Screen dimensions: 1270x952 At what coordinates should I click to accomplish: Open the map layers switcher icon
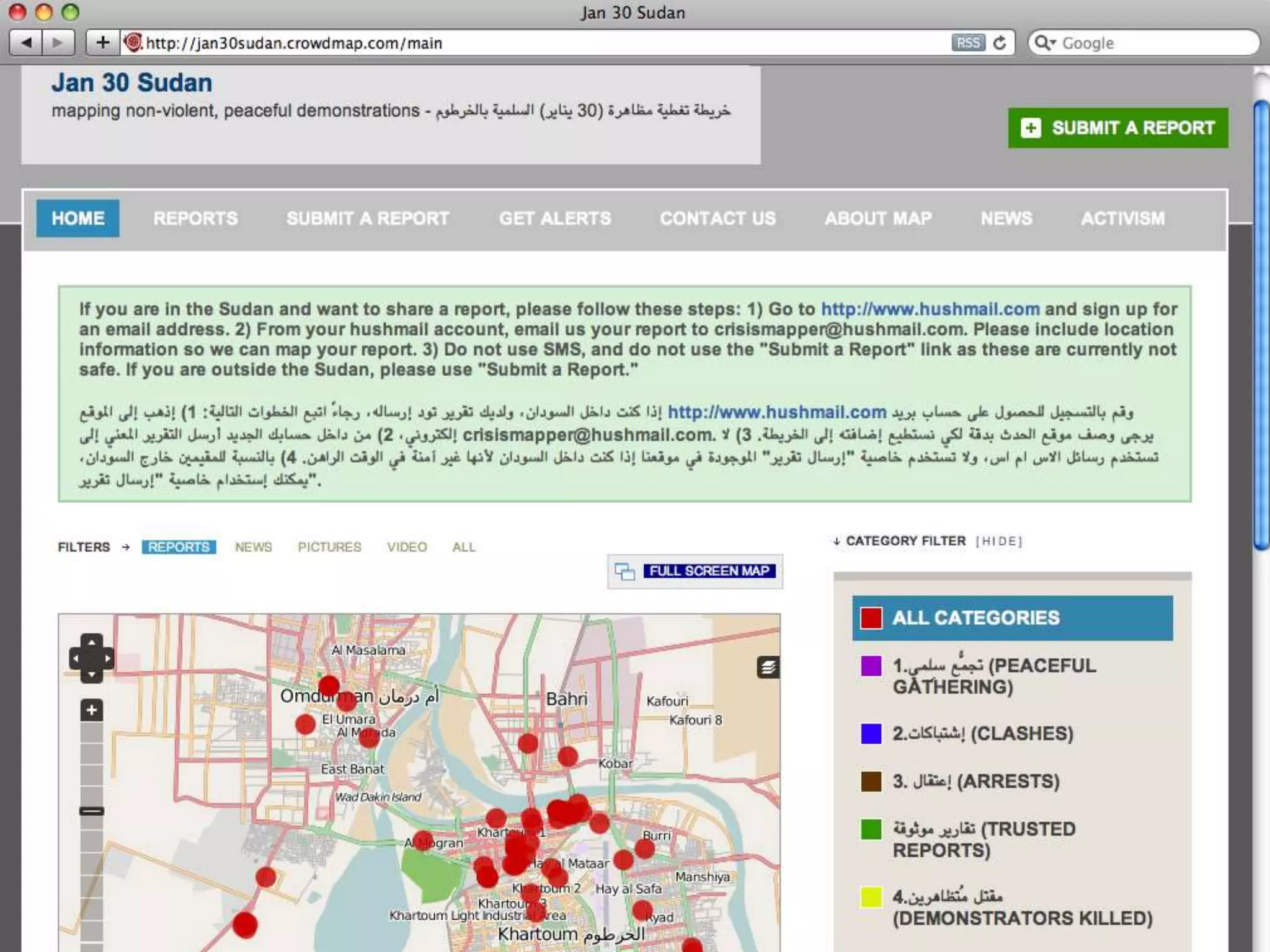pyautogui.click(x=768, y=668)
